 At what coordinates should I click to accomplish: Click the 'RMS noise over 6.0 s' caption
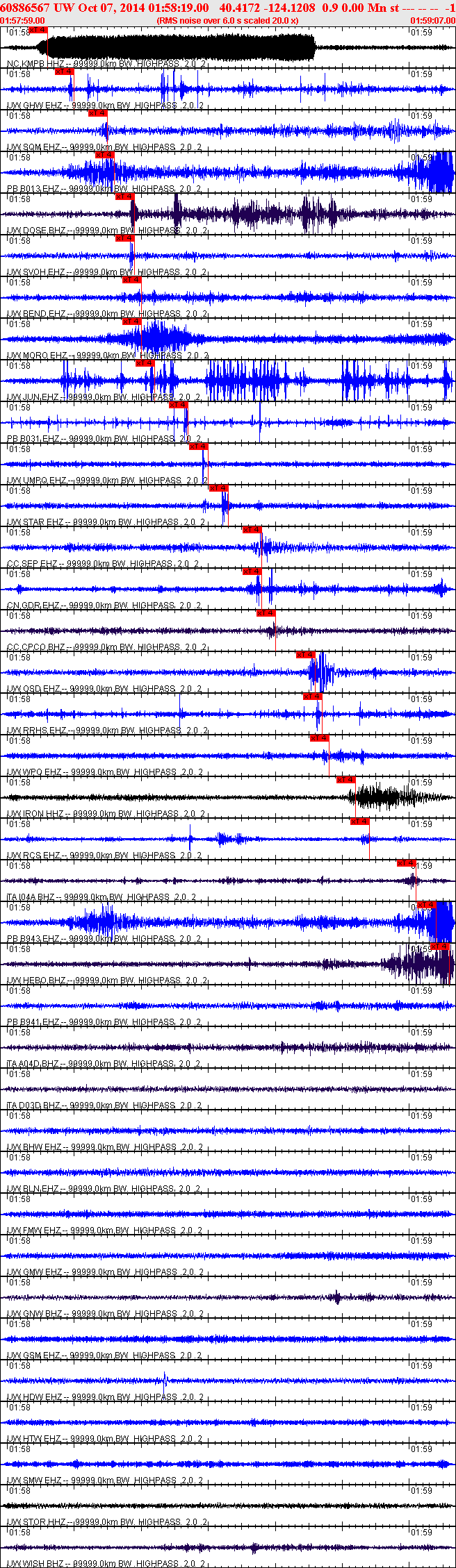[228, 21]
